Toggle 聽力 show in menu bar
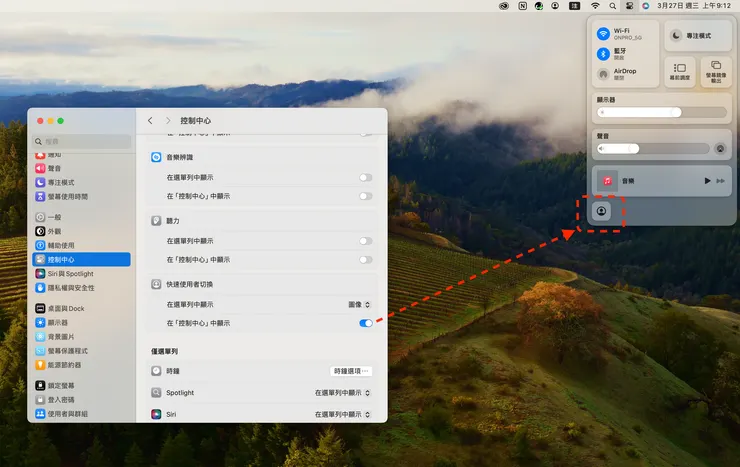This screenshot has height=467, width=740. (x=366, y=241)
